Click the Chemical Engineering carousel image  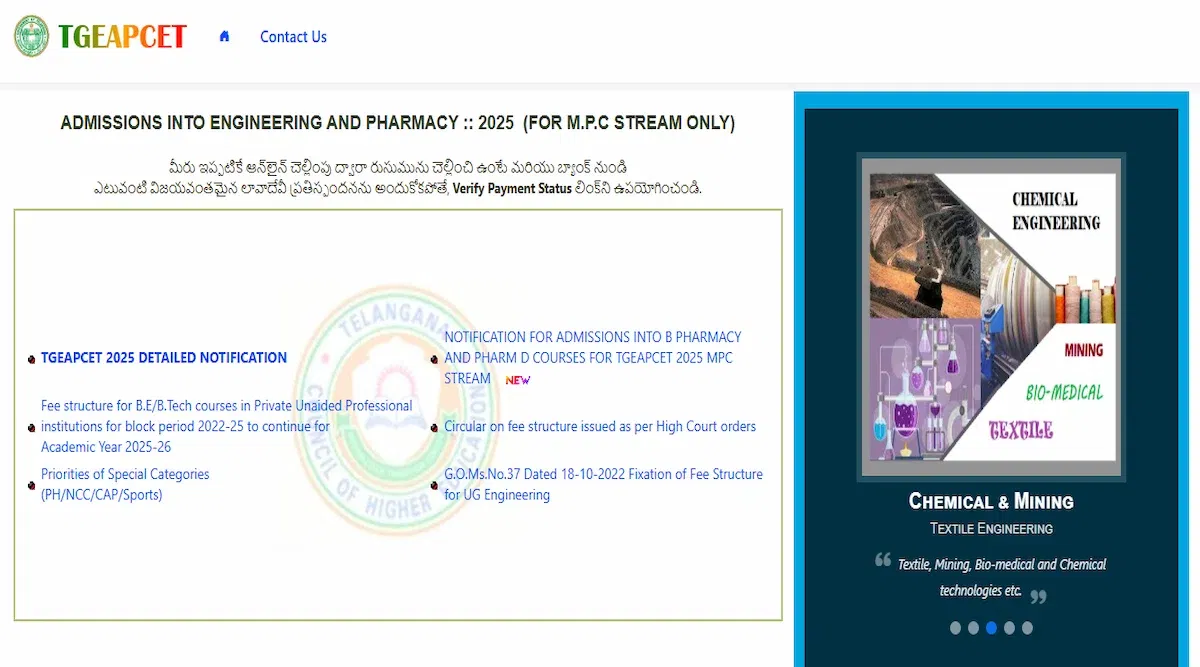coord(991,316)
